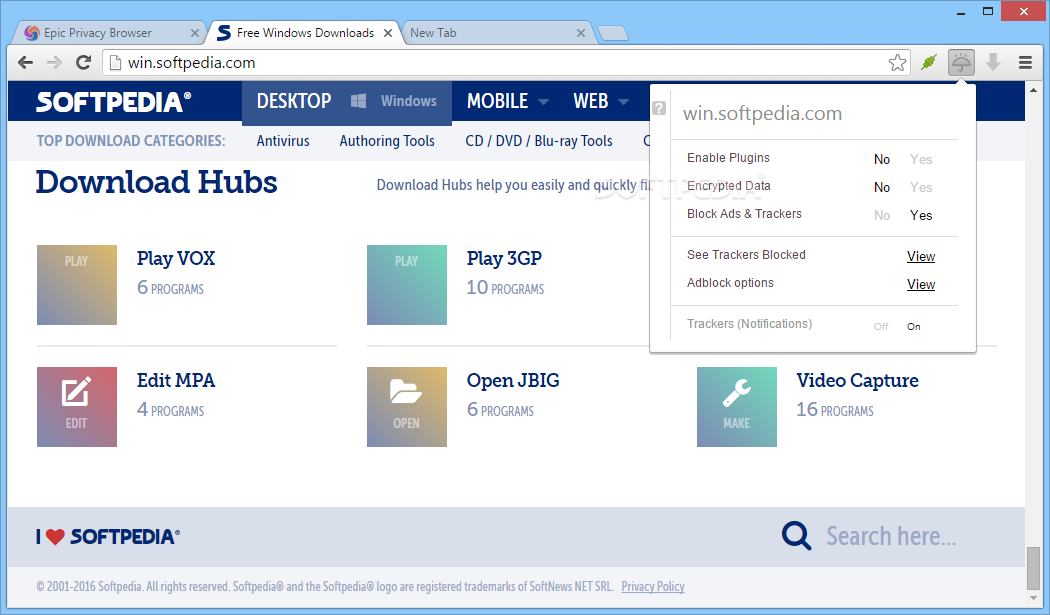Open the DESKTOP Windows section
This screenshot has height=615, width=1050.
pos(347,102)
